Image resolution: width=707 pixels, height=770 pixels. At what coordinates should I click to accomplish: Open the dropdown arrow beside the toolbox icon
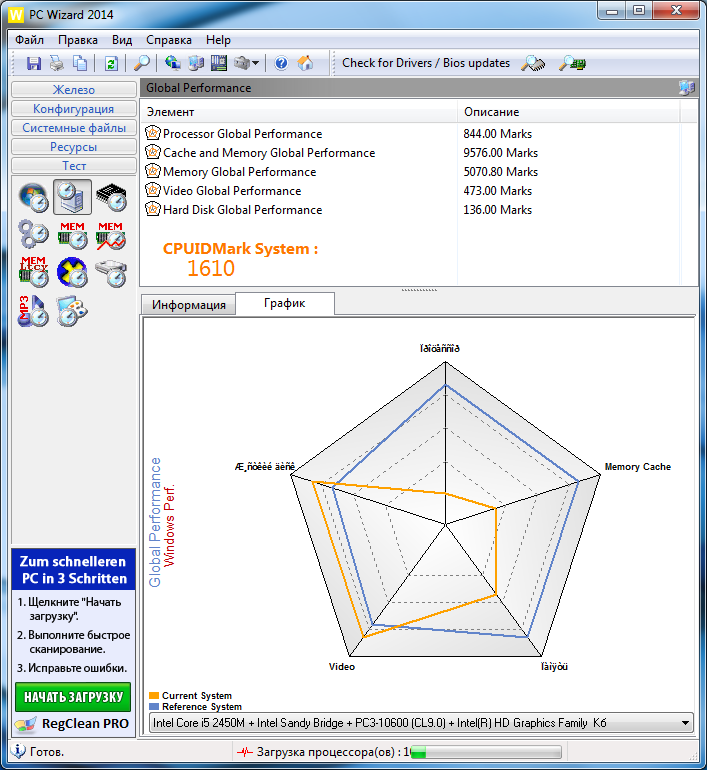pyautogui.click(x=255, y=63)
